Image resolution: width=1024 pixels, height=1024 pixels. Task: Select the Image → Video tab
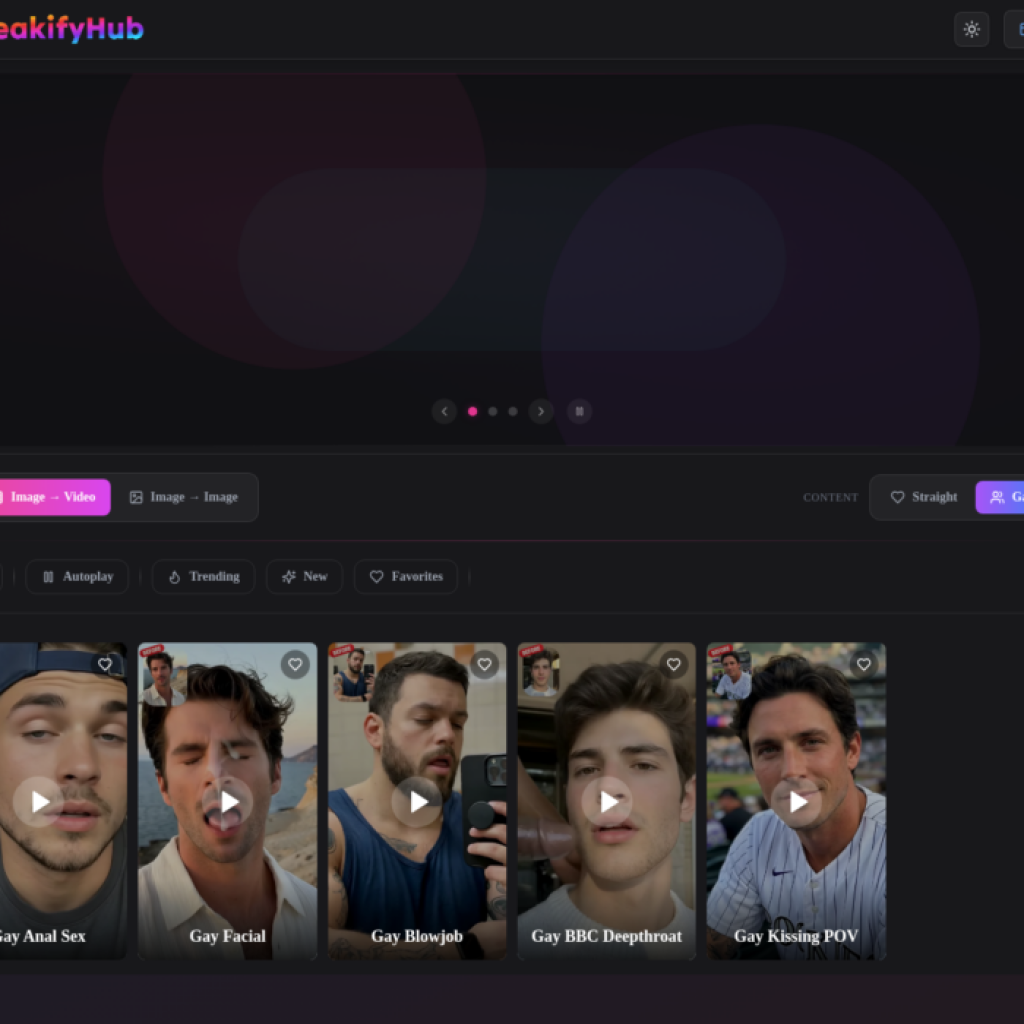pos(50,497)
